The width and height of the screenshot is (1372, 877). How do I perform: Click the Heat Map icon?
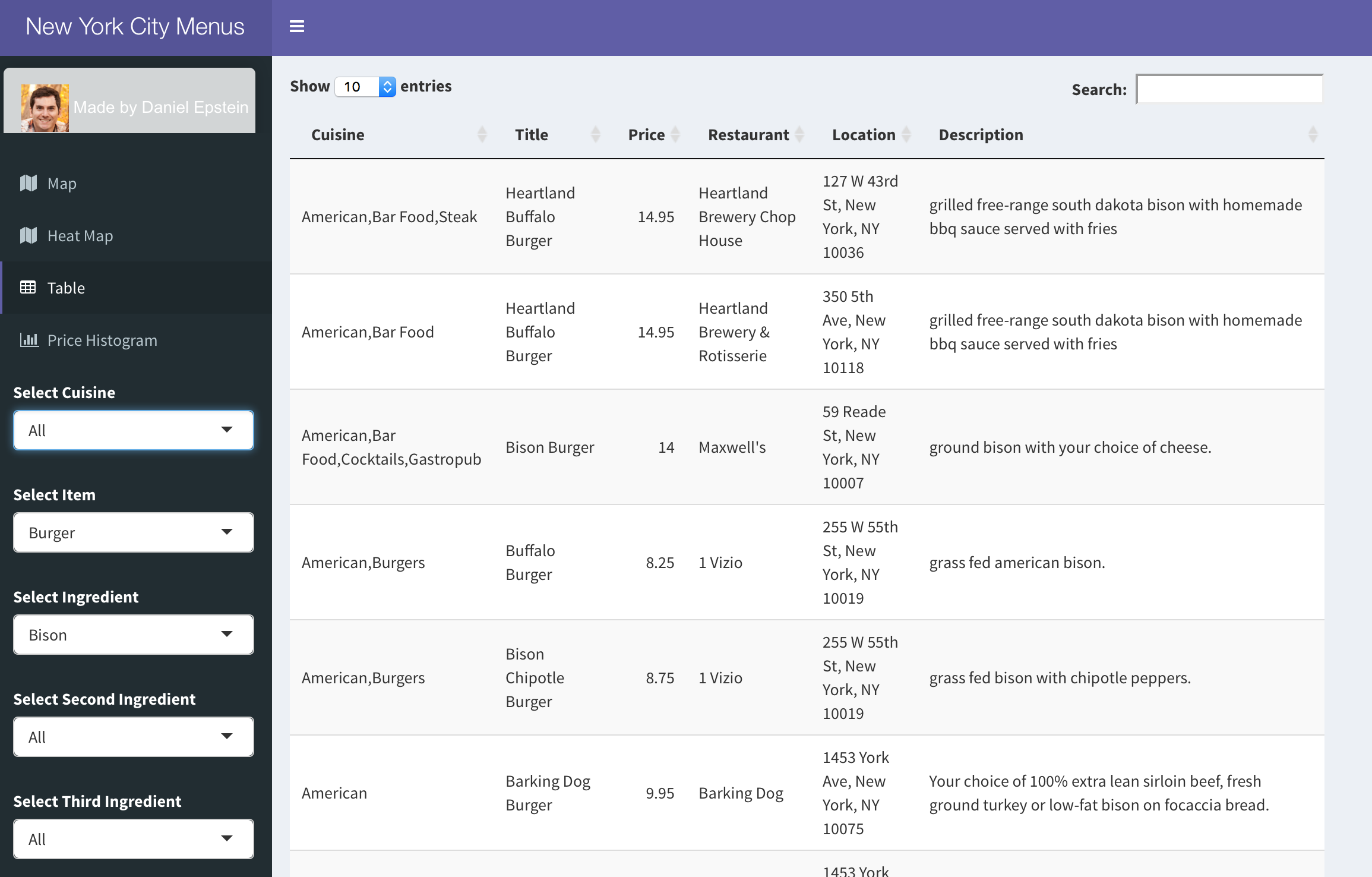pos(29,236)
